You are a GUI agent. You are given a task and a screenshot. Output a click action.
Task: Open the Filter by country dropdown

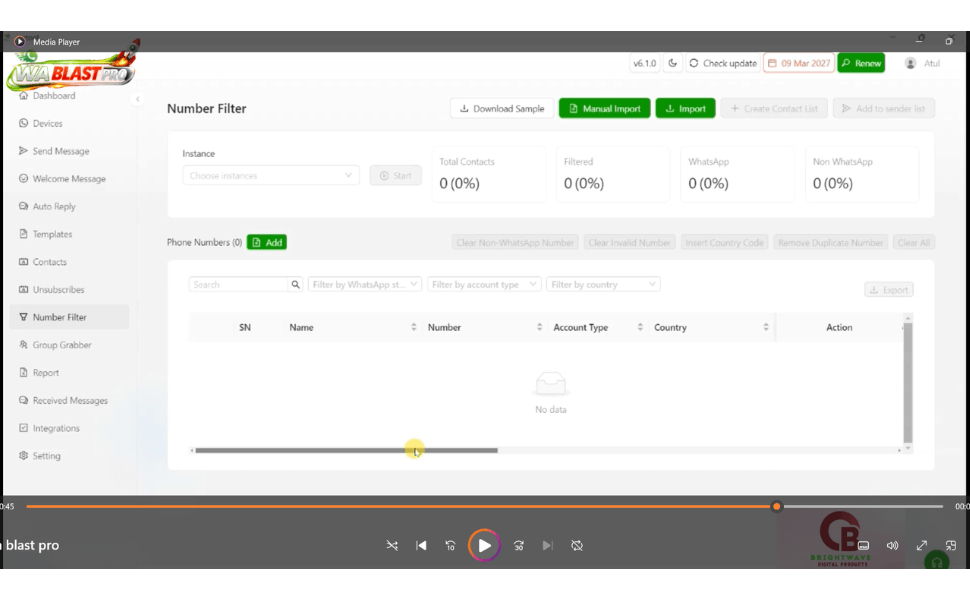tap(603, 285)
